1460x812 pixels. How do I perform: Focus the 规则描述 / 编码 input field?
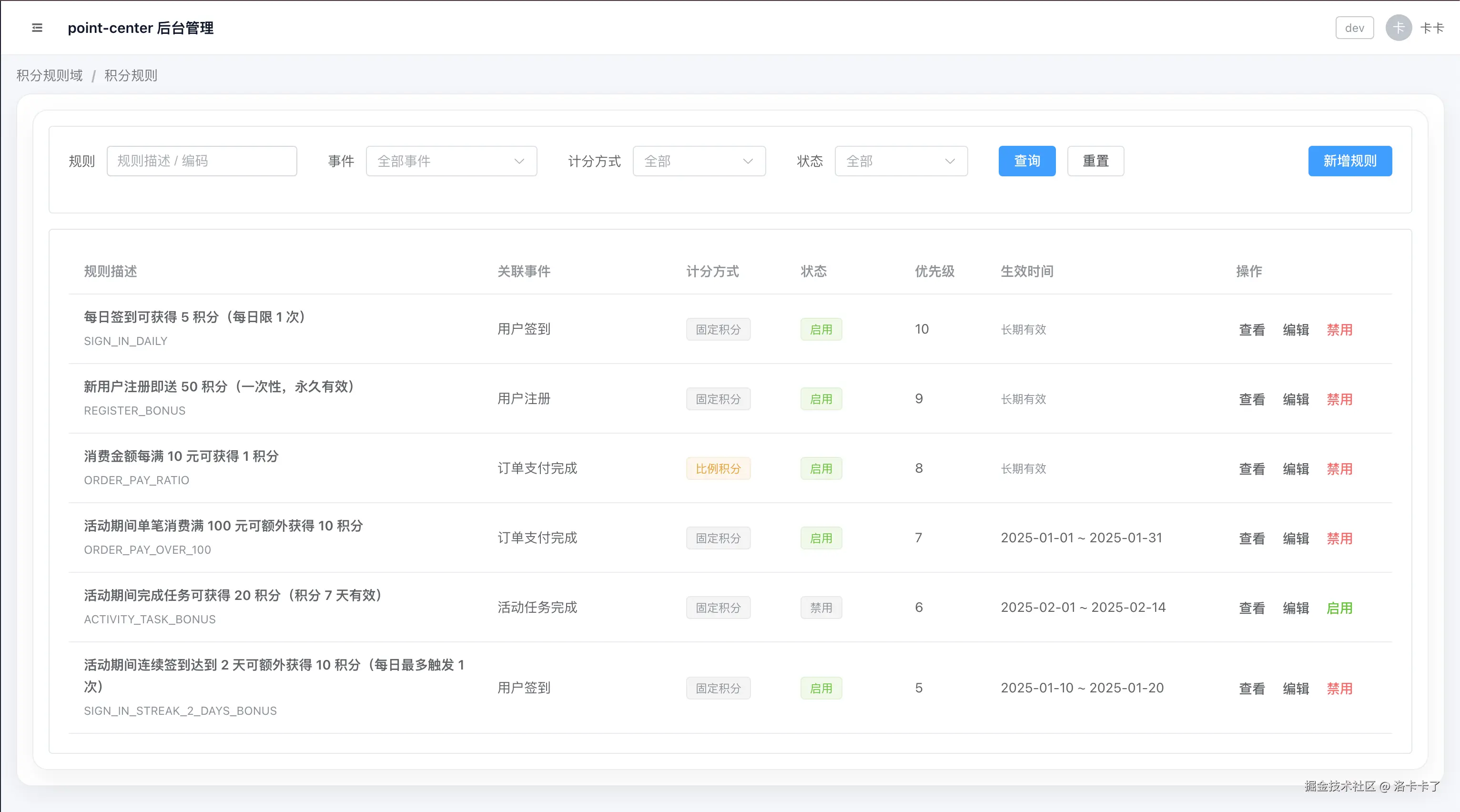click(x=202, y=161)
